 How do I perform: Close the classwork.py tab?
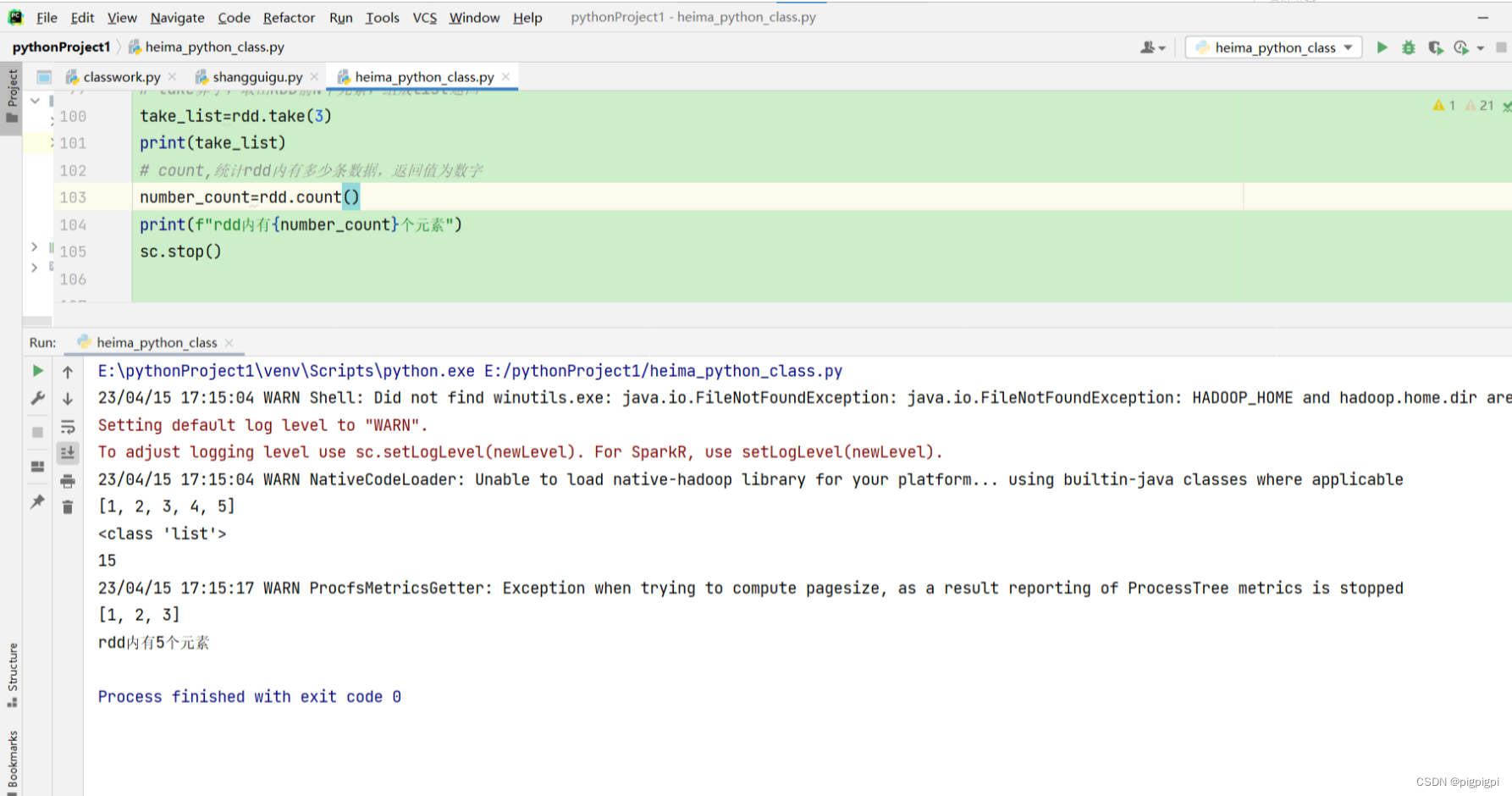pos(173,76)
